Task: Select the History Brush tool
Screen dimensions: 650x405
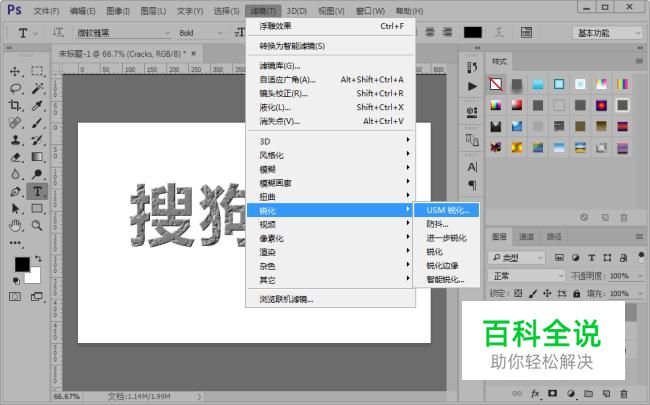Action: (x=37, y=140)
